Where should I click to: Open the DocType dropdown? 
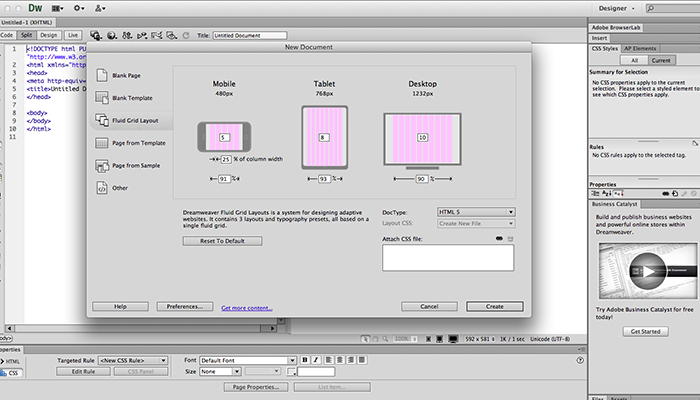pos(476,212)
